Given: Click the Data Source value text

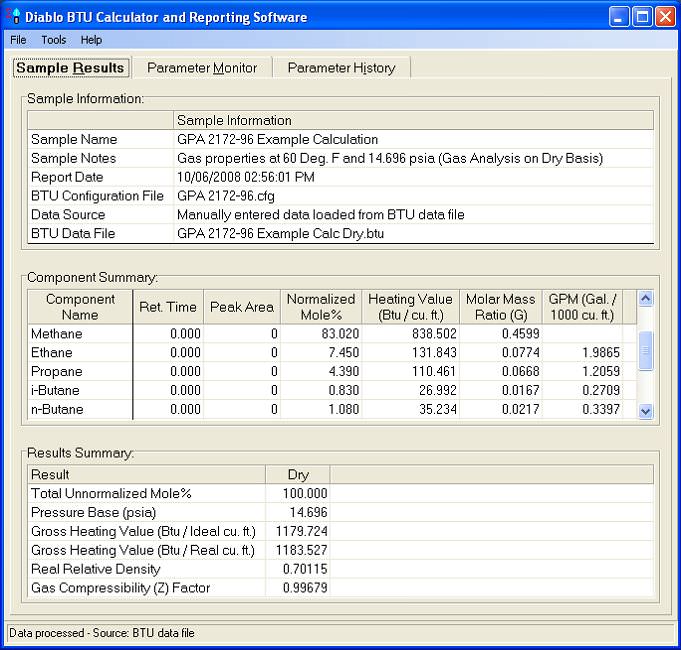Looking at the screenshot, I should point(321,214).
